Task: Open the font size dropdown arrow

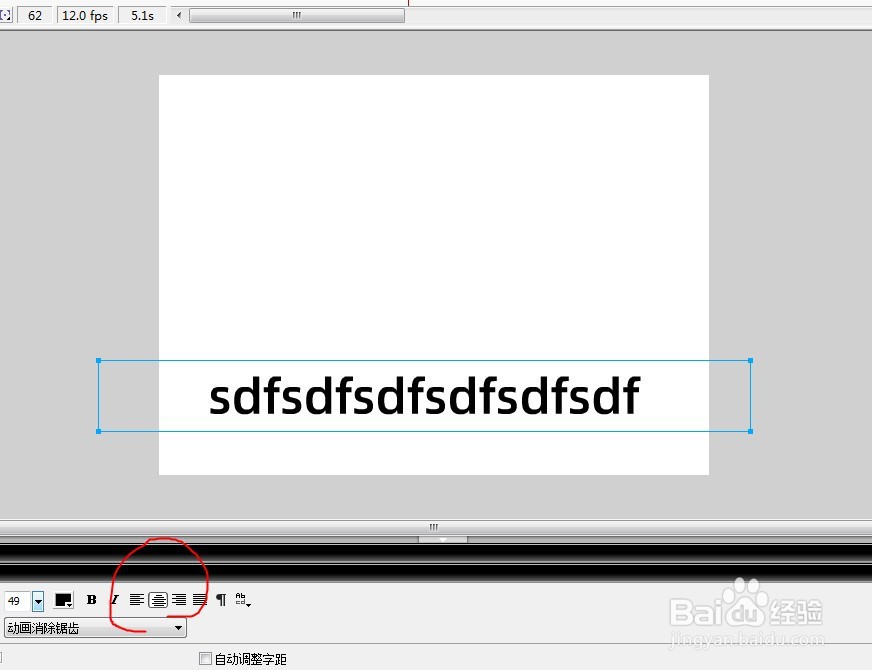Action: pos(37,600)
